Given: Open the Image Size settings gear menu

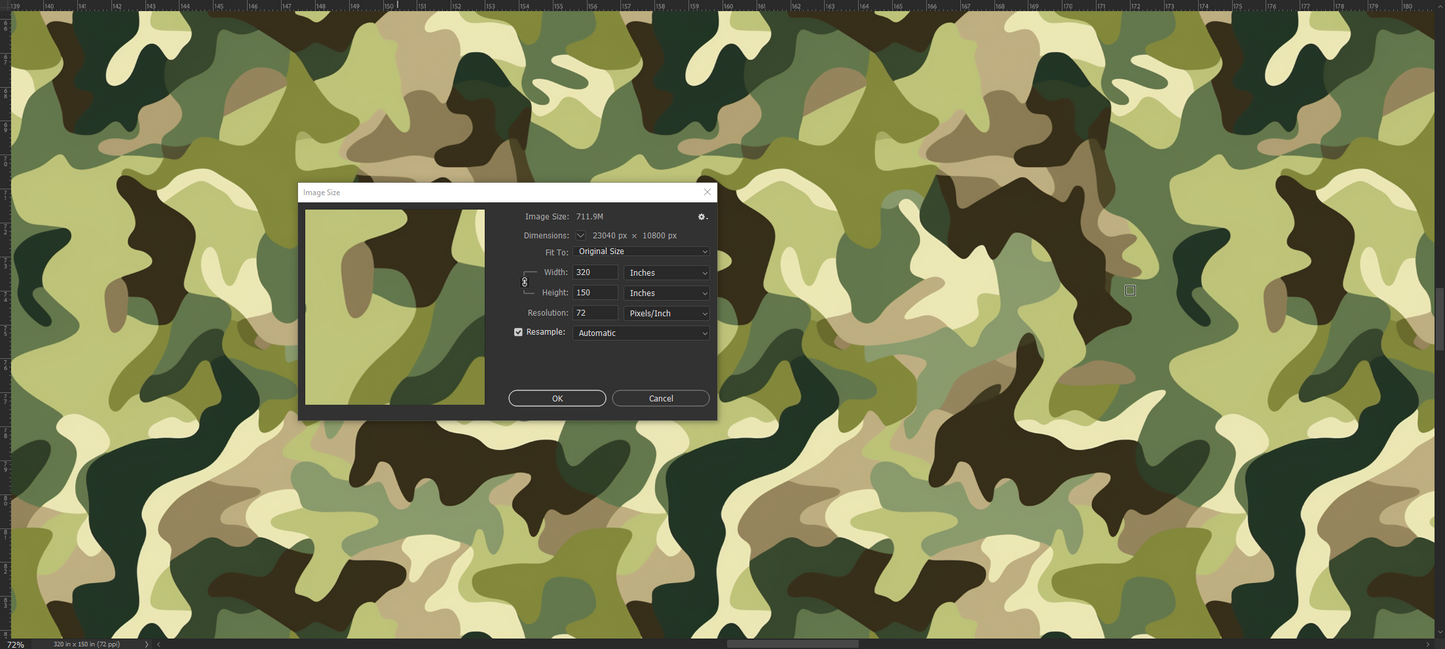Looking at the screenshot, I should pos(701,216).
